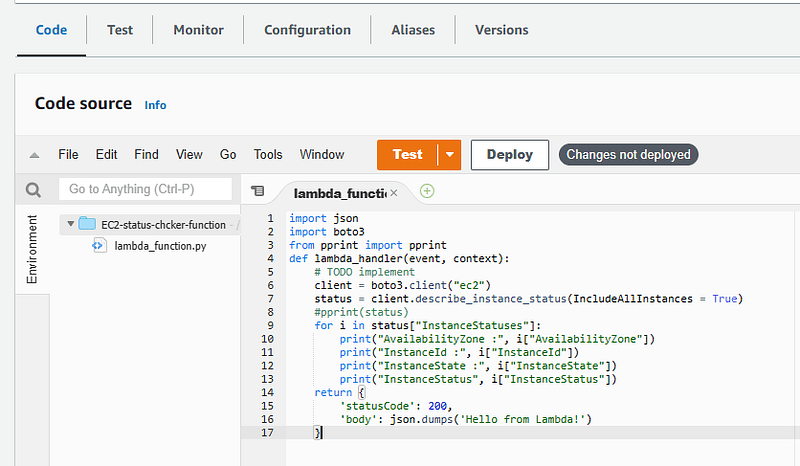Collapse the editor menu bar arrow
This screenshot has width=800, height=466.
34,155
